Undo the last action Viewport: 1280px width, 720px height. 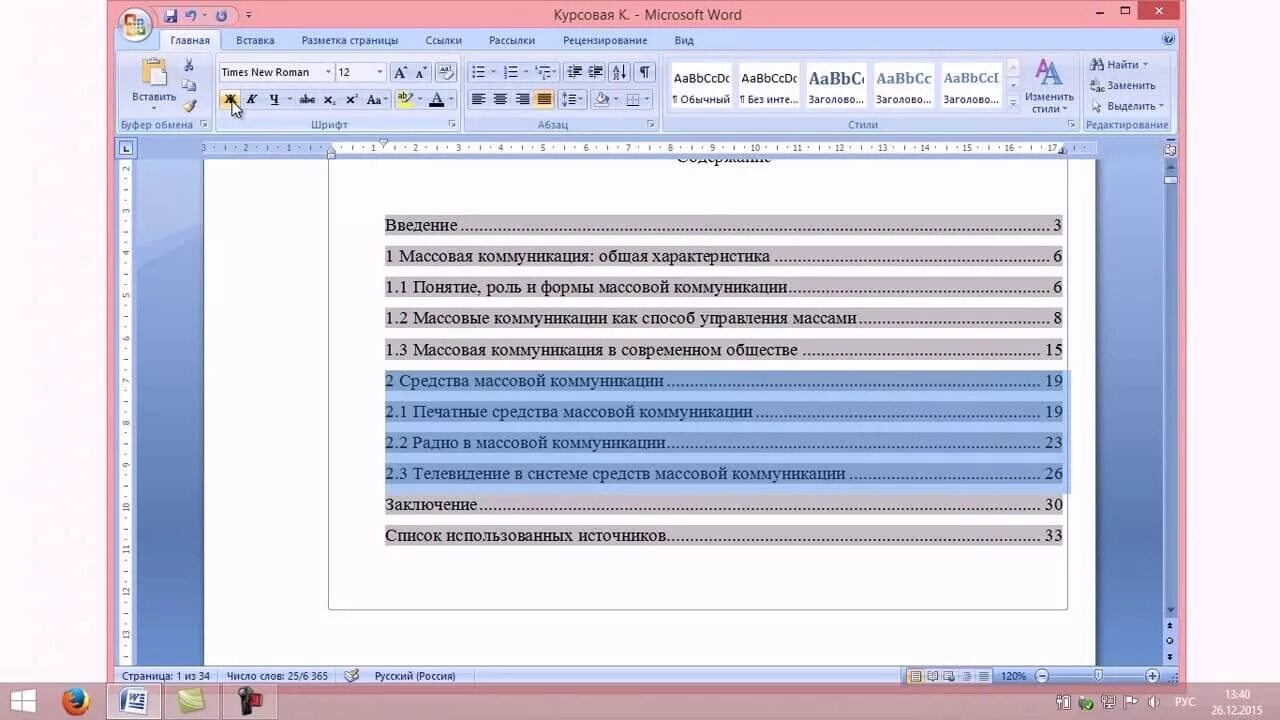point(190,16)
